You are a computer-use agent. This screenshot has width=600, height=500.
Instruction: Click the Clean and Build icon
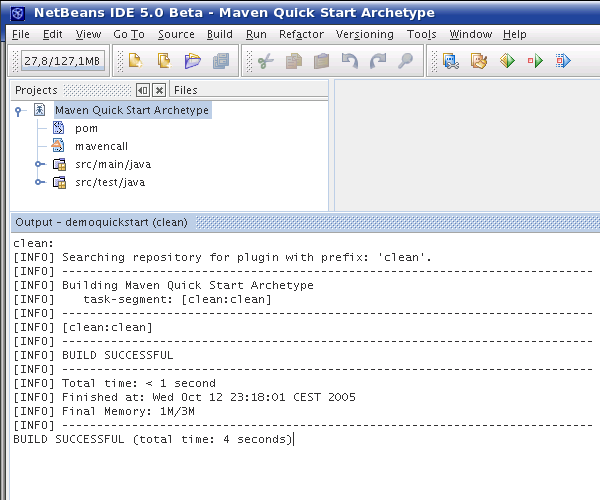[x=480, y=61]
